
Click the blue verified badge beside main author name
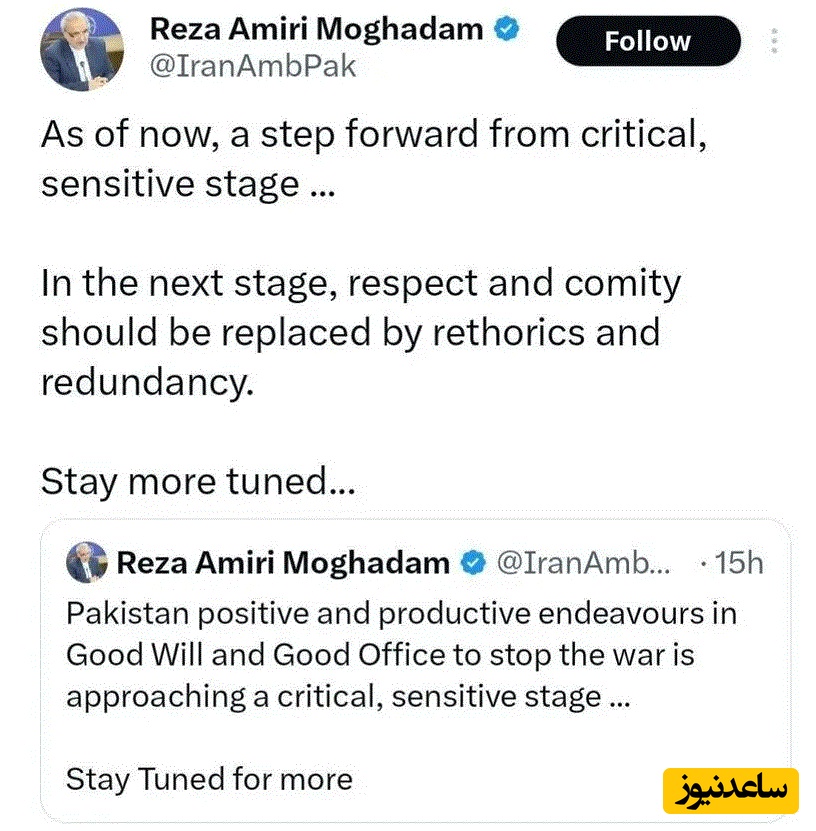(x=508, y=30)
